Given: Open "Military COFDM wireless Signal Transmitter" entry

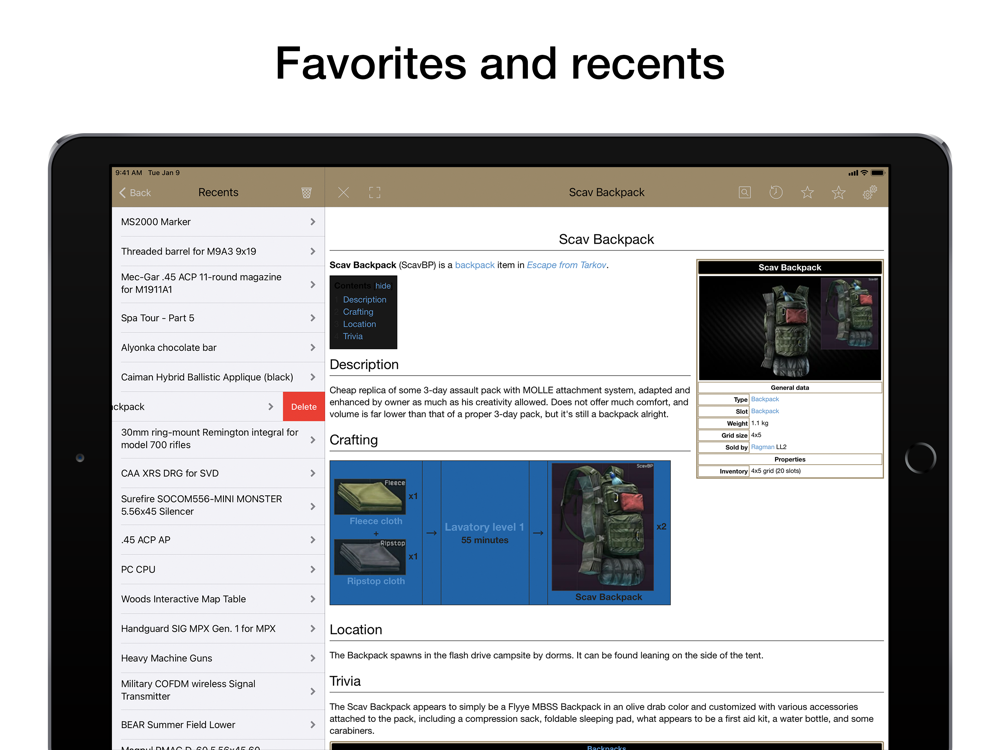Looking at the screenshot, I should [x=218, y=691].
